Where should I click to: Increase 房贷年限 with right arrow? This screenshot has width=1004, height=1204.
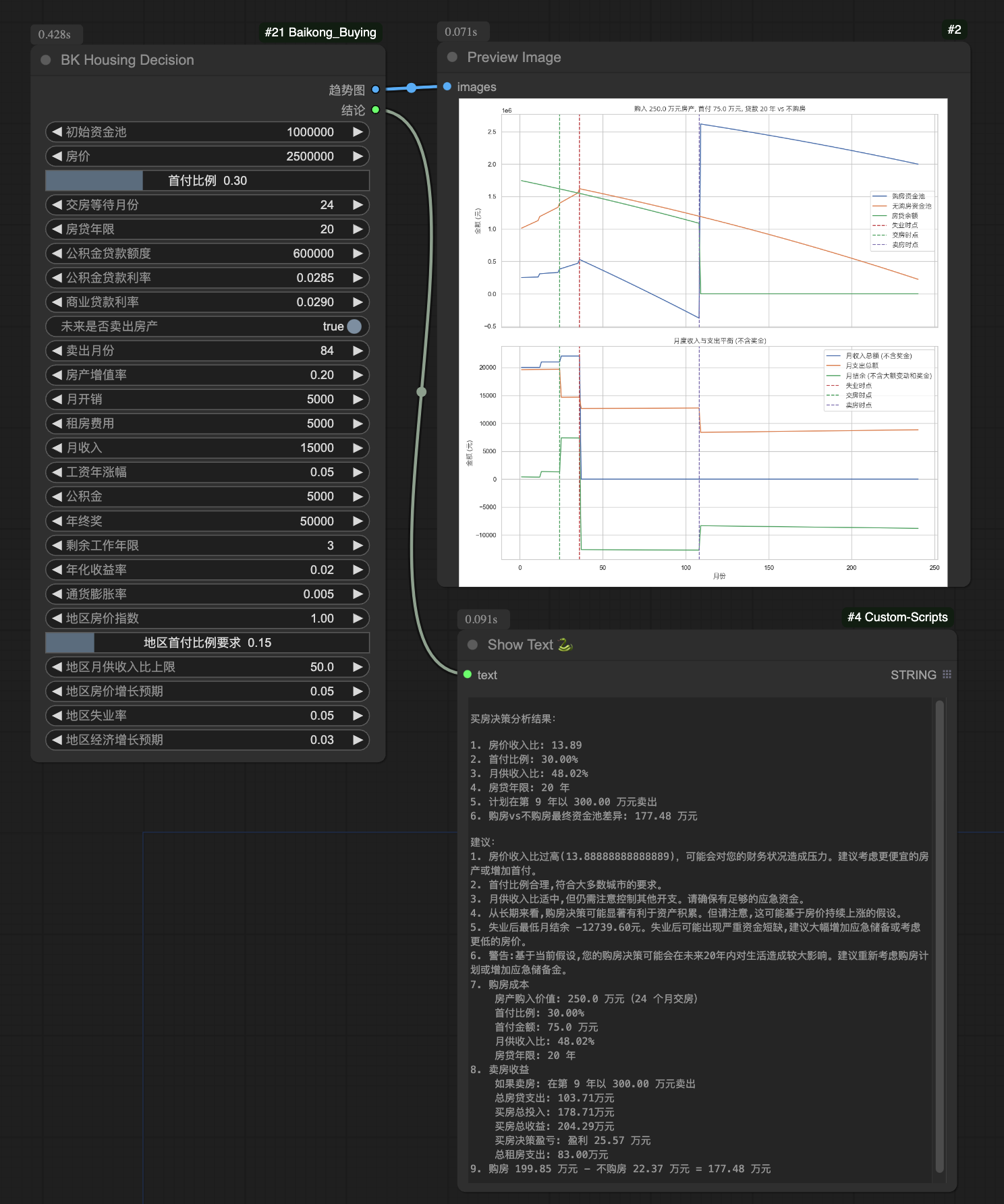(358, 229)
